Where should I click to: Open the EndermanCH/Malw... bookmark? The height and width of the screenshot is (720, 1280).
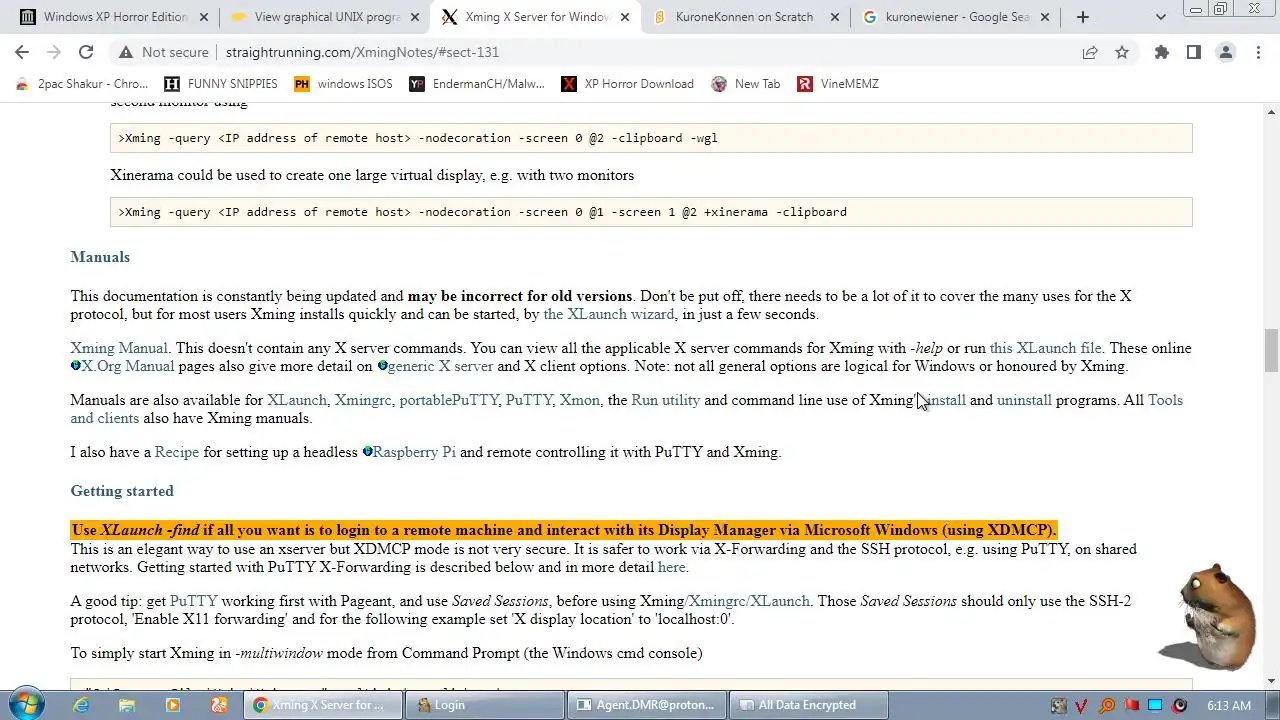477,84
